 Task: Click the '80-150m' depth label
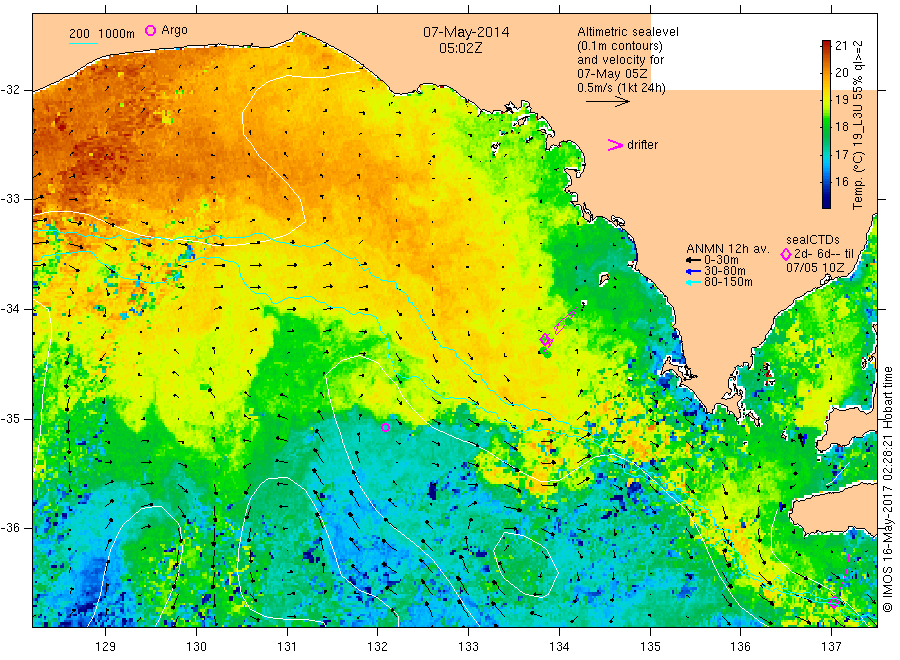pyautogui.click(x=728, y=282)
